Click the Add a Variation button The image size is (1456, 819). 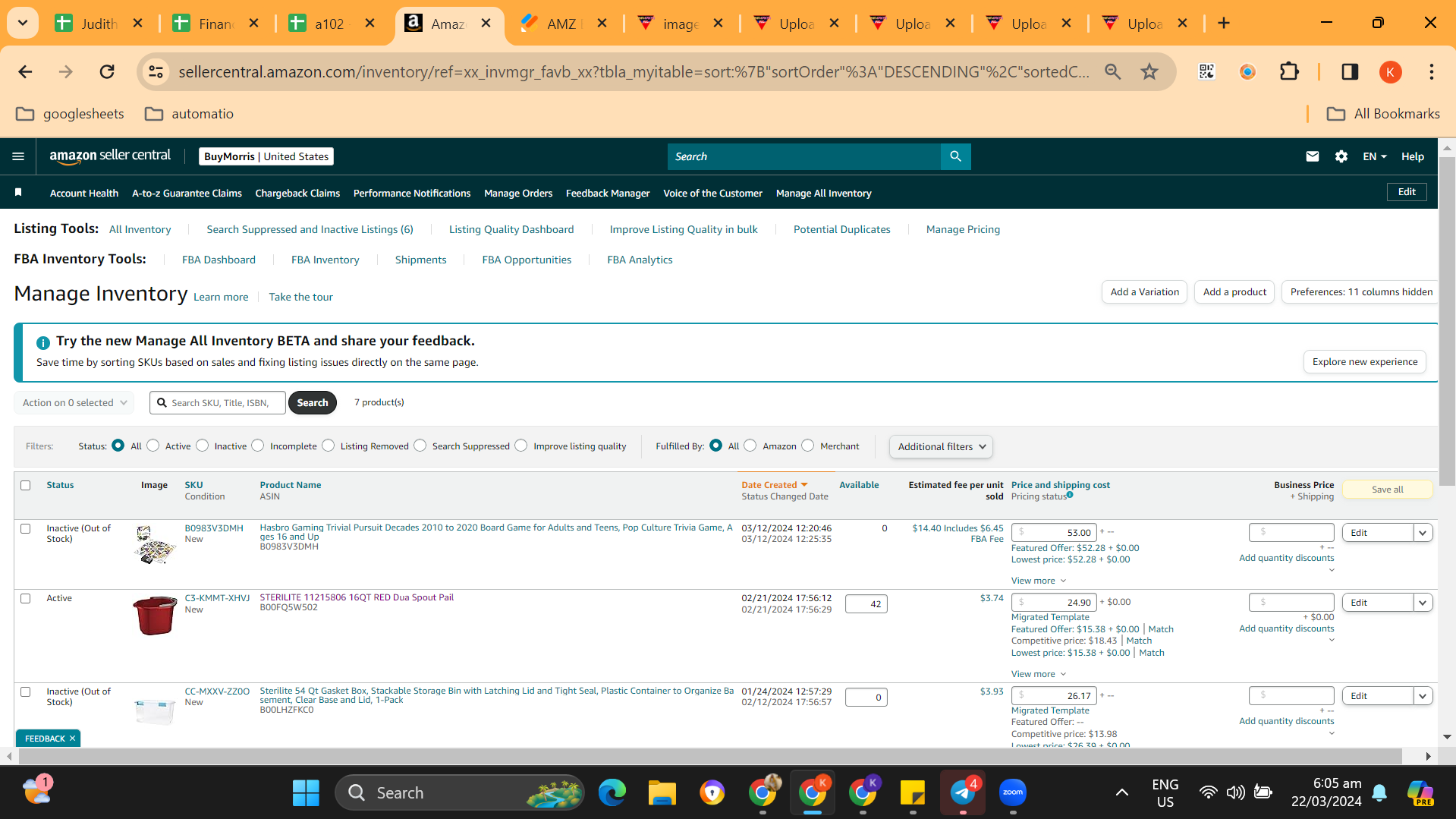click(x=1144, y=292)
